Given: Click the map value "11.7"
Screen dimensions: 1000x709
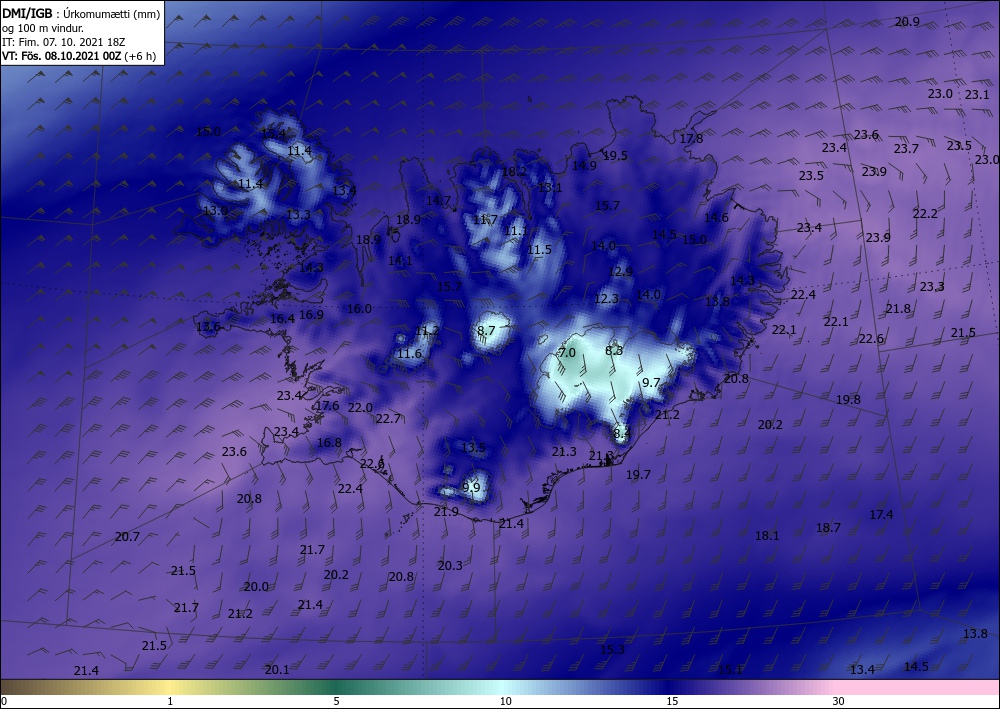Looking at the screenshot, I should [485, 220].
